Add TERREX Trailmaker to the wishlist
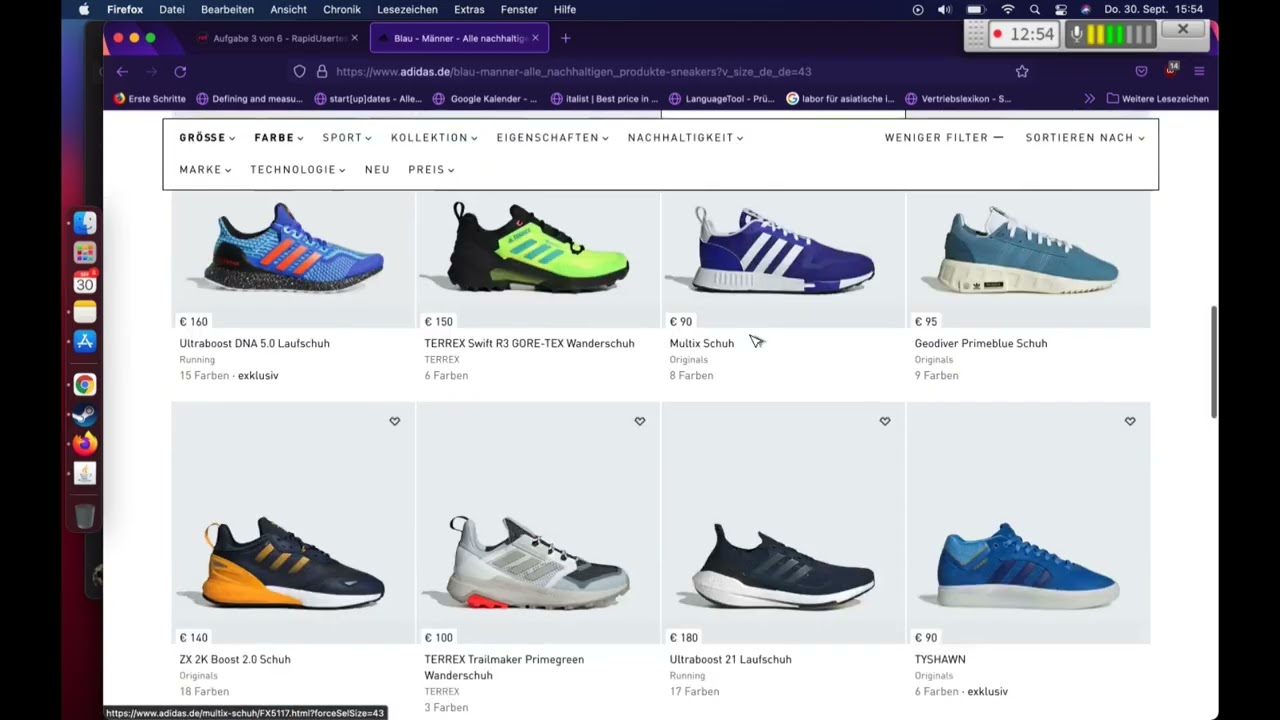Image resolution: width=1280 pixels, height=720 pixels. (640, 421)
